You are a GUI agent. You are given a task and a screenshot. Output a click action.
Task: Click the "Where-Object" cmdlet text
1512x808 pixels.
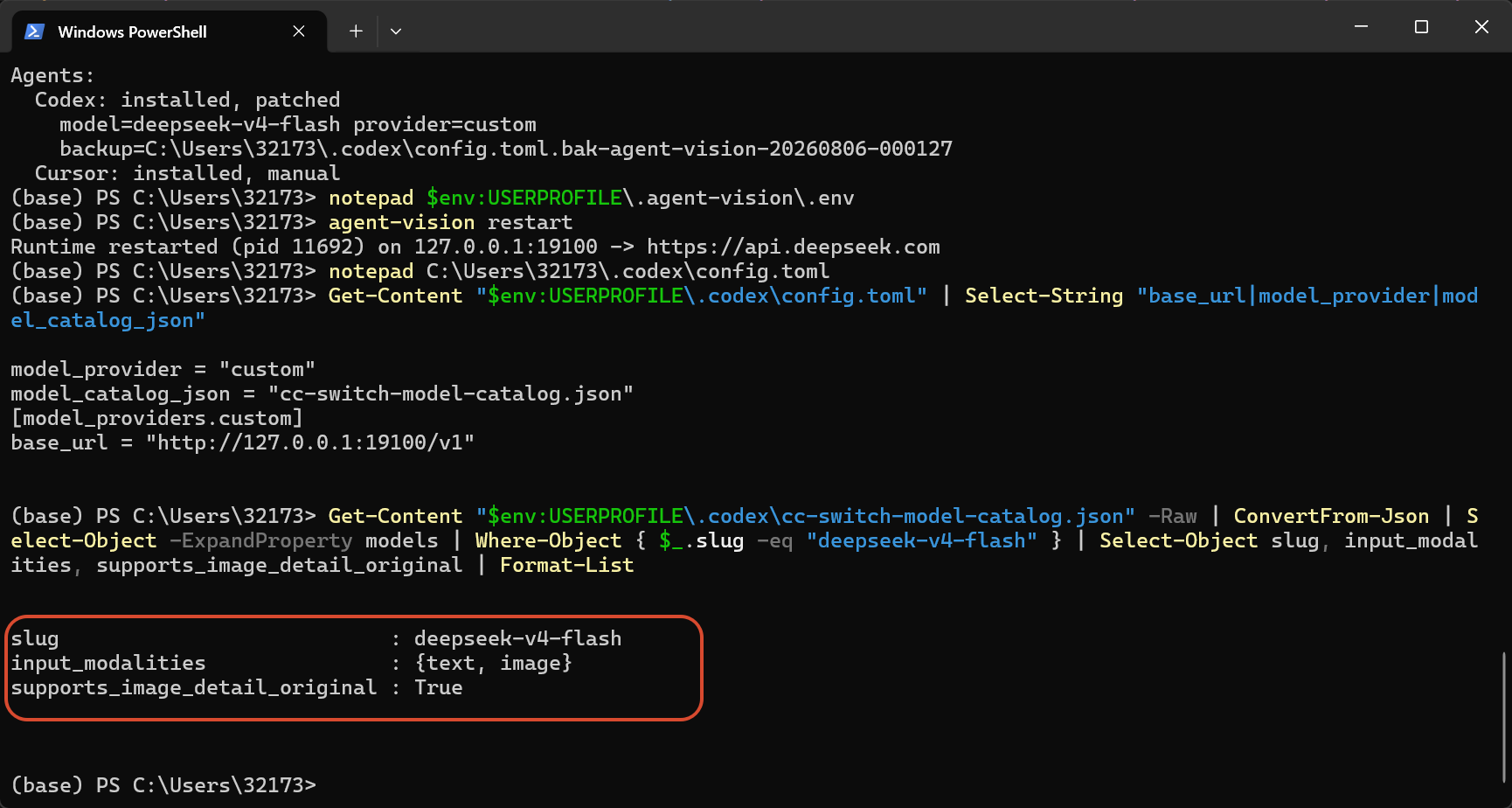pos(548,540)
